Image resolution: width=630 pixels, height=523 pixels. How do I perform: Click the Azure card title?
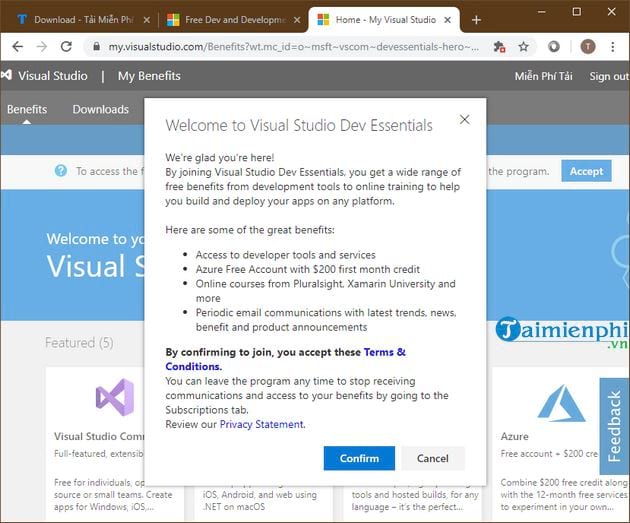514,436
